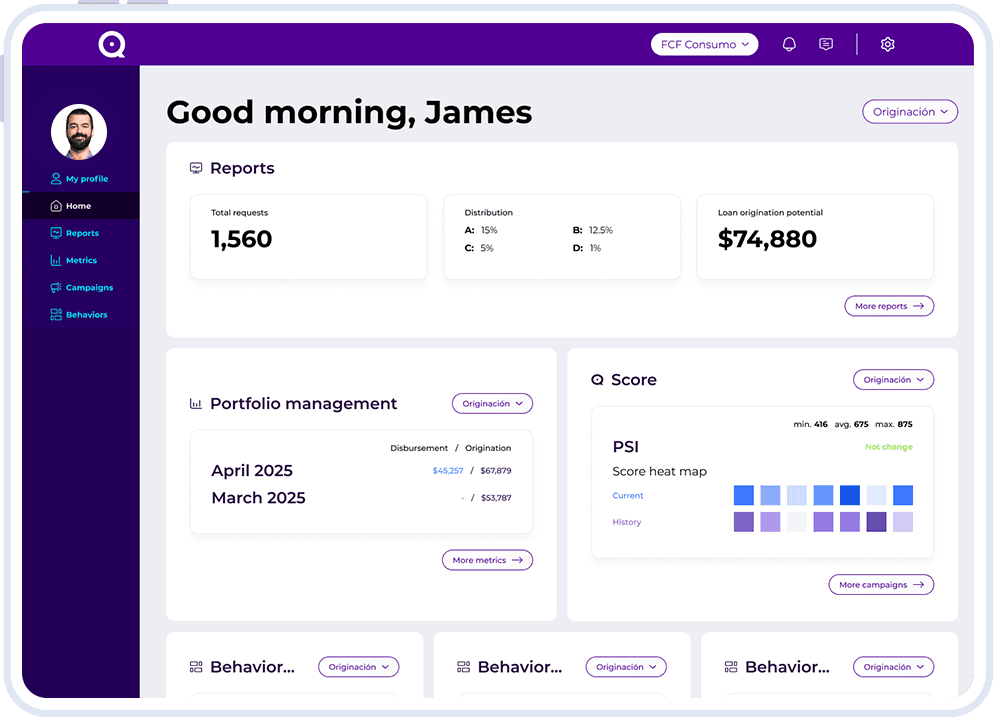Click the 1,560 total requests value
Screen dimensions: 993x717
click(x=241, y=239)
